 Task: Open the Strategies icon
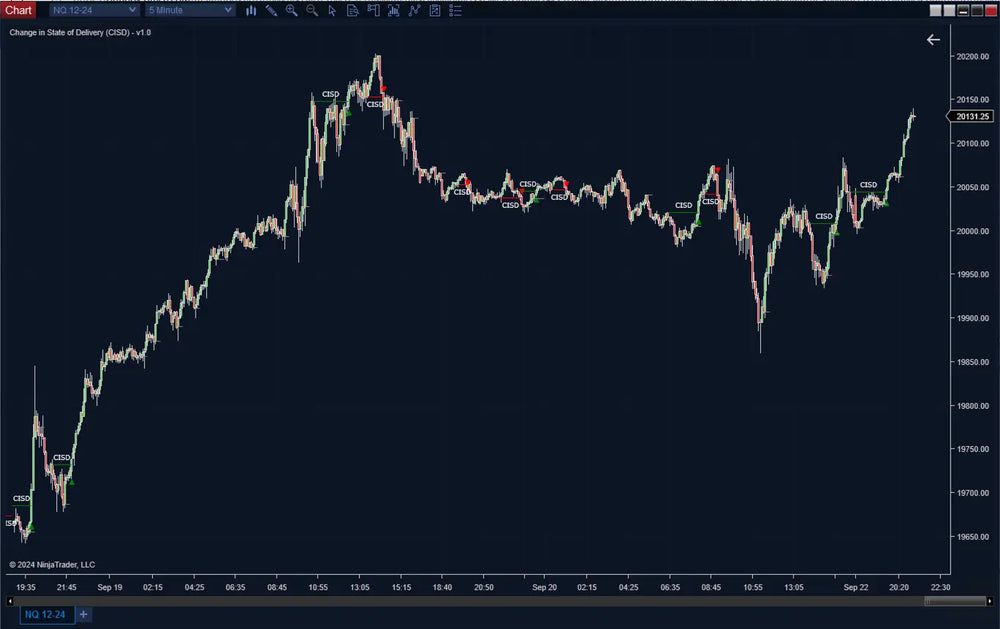[x=414, y=10]
